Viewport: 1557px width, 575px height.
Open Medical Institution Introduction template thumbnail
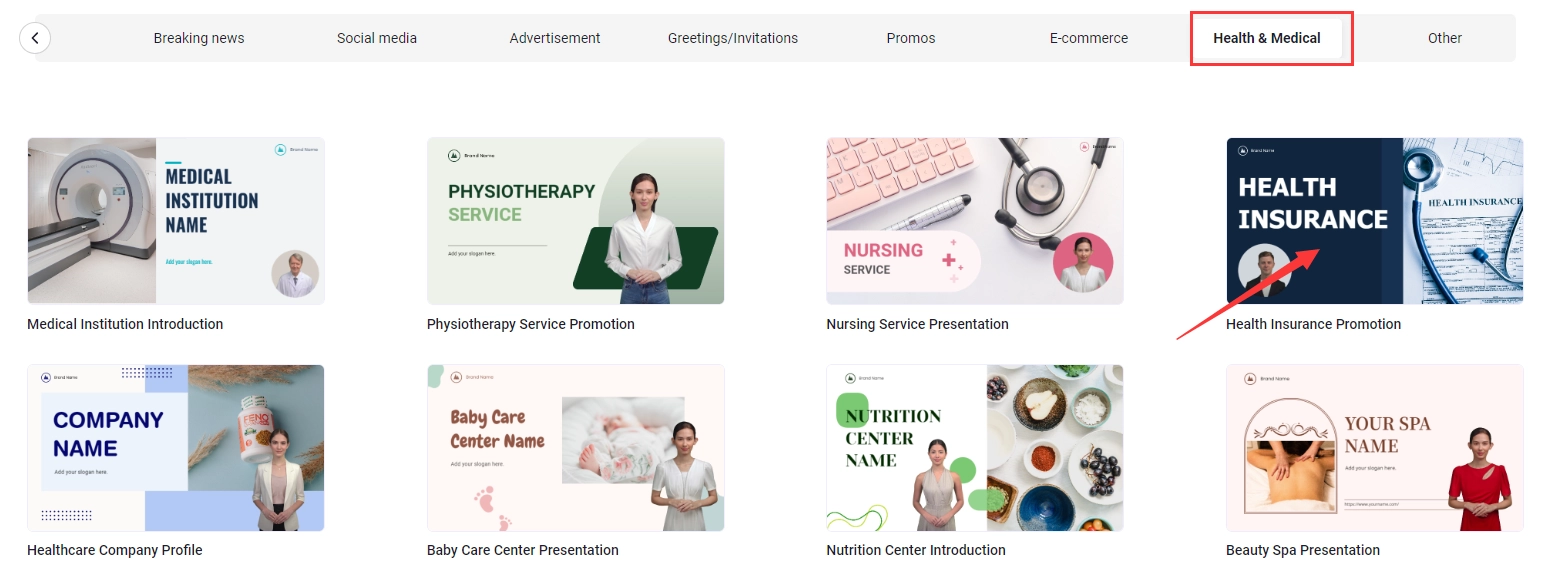(x=176, y=221)
